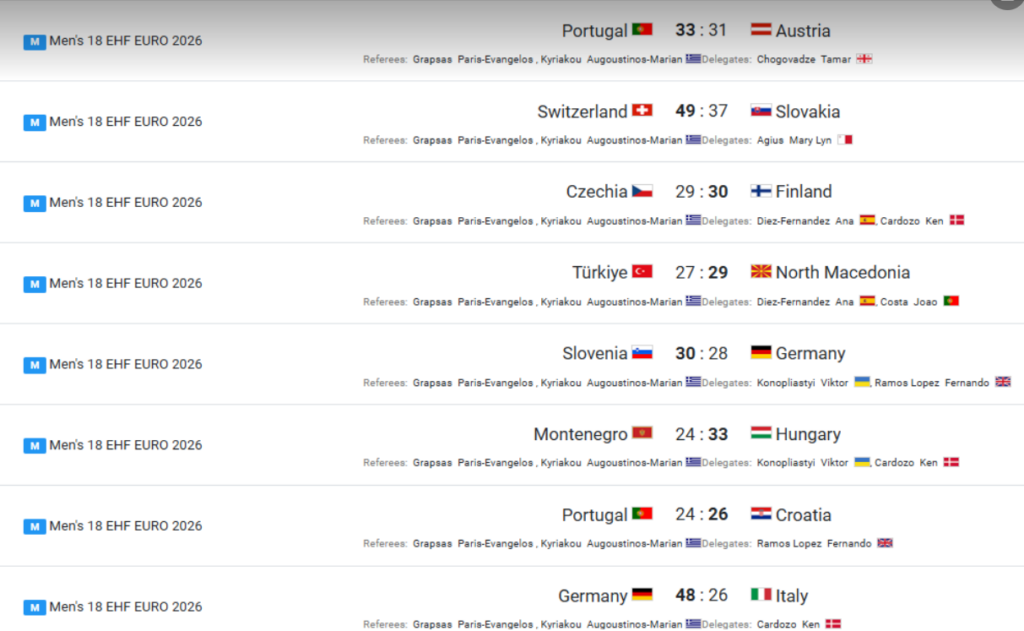Click the blue M badge in Czechia–Finland row
1024x631 pixels.
point(35,203)
